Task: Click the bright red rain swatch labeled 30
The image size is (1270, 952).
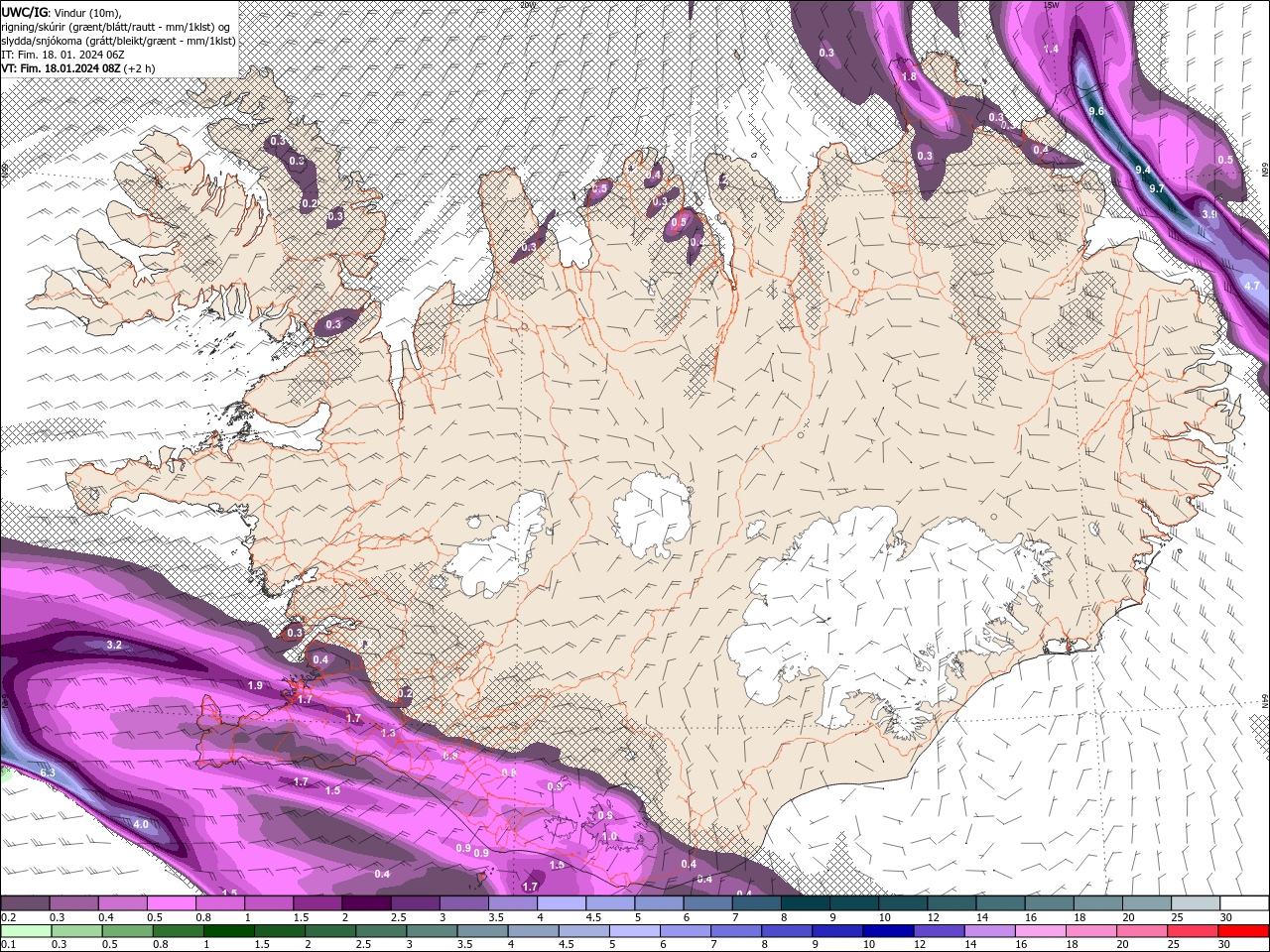Action: (x=1243, y=930)
